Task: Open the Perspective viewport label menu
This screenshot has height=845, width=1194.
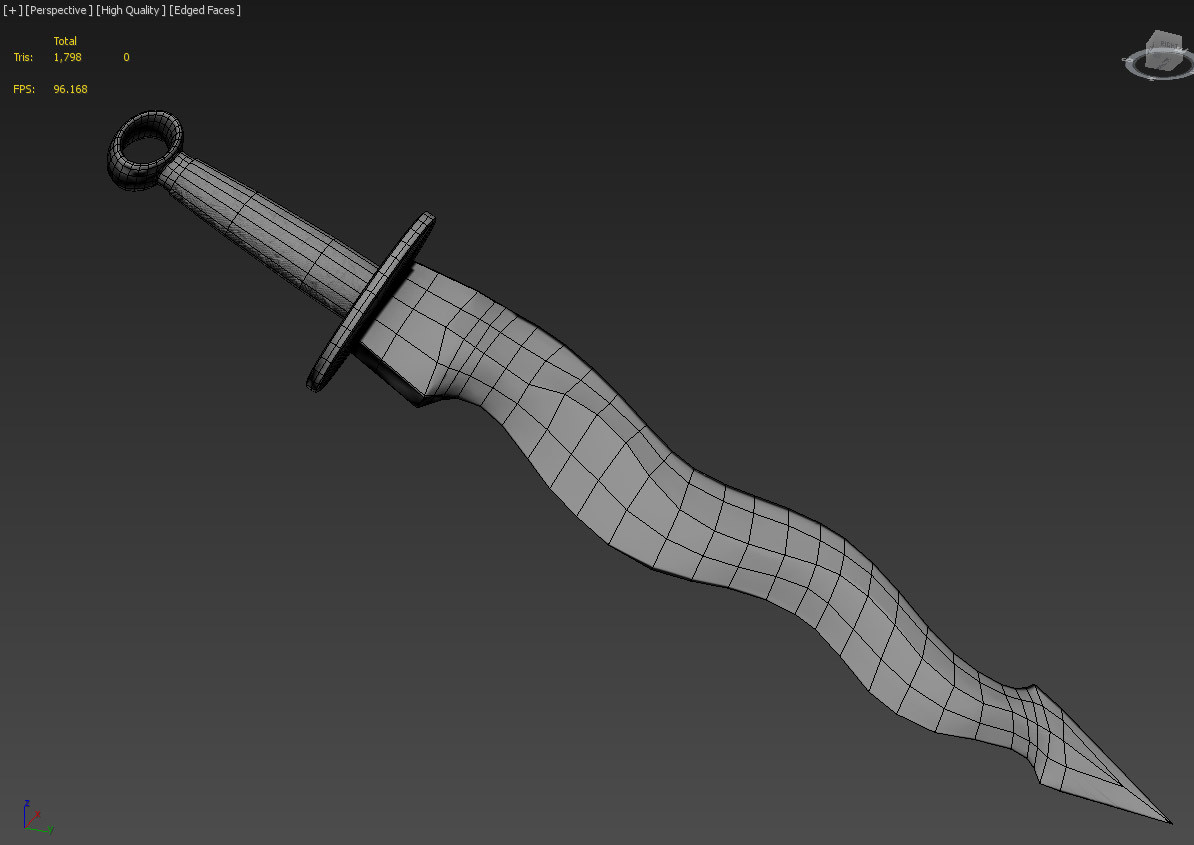Action: [x=59, y=10]
